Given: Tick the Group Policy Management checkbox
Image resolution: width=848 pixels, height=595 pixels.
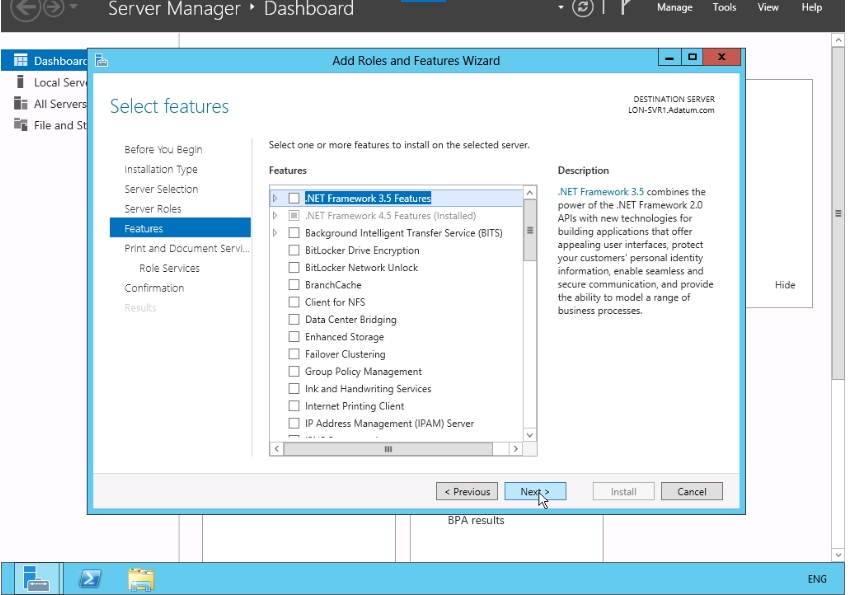Looking at the screenshot, I should [294, 372].
